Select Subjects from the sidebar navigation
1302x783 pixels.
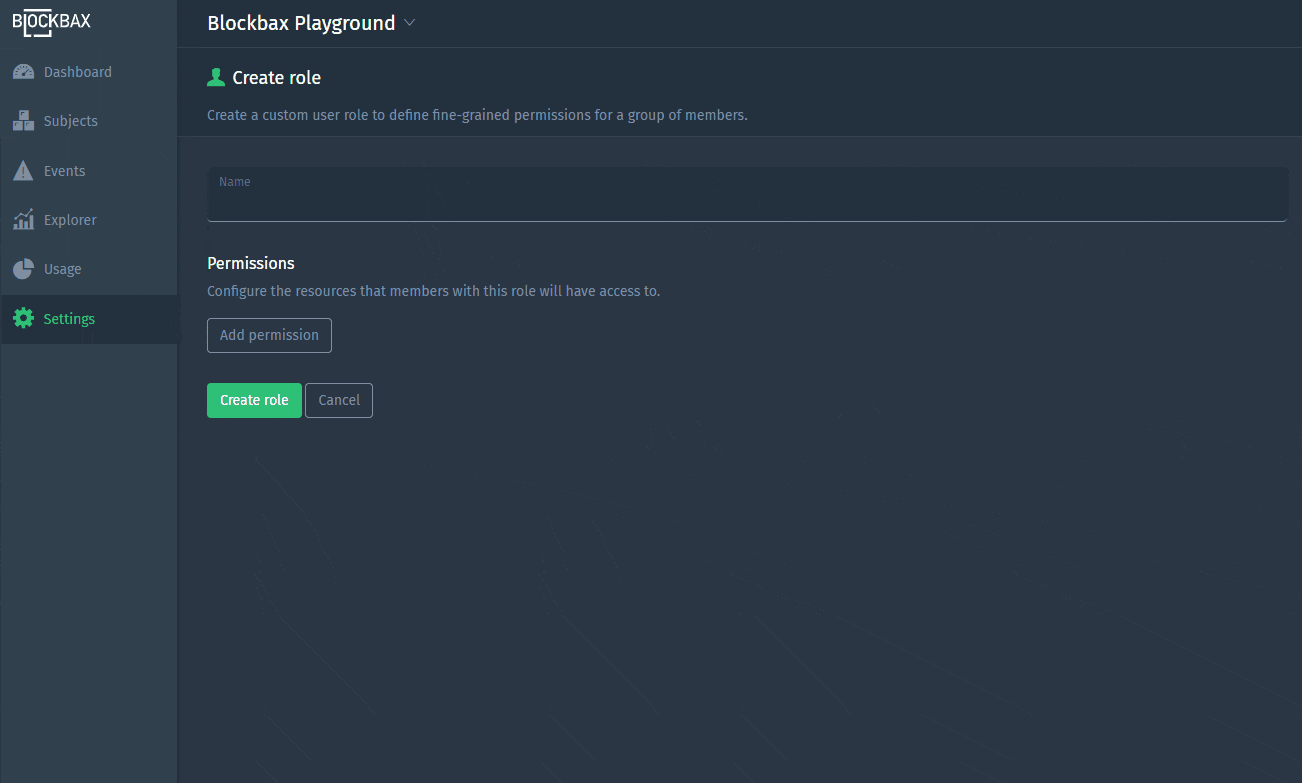(69, 120)
